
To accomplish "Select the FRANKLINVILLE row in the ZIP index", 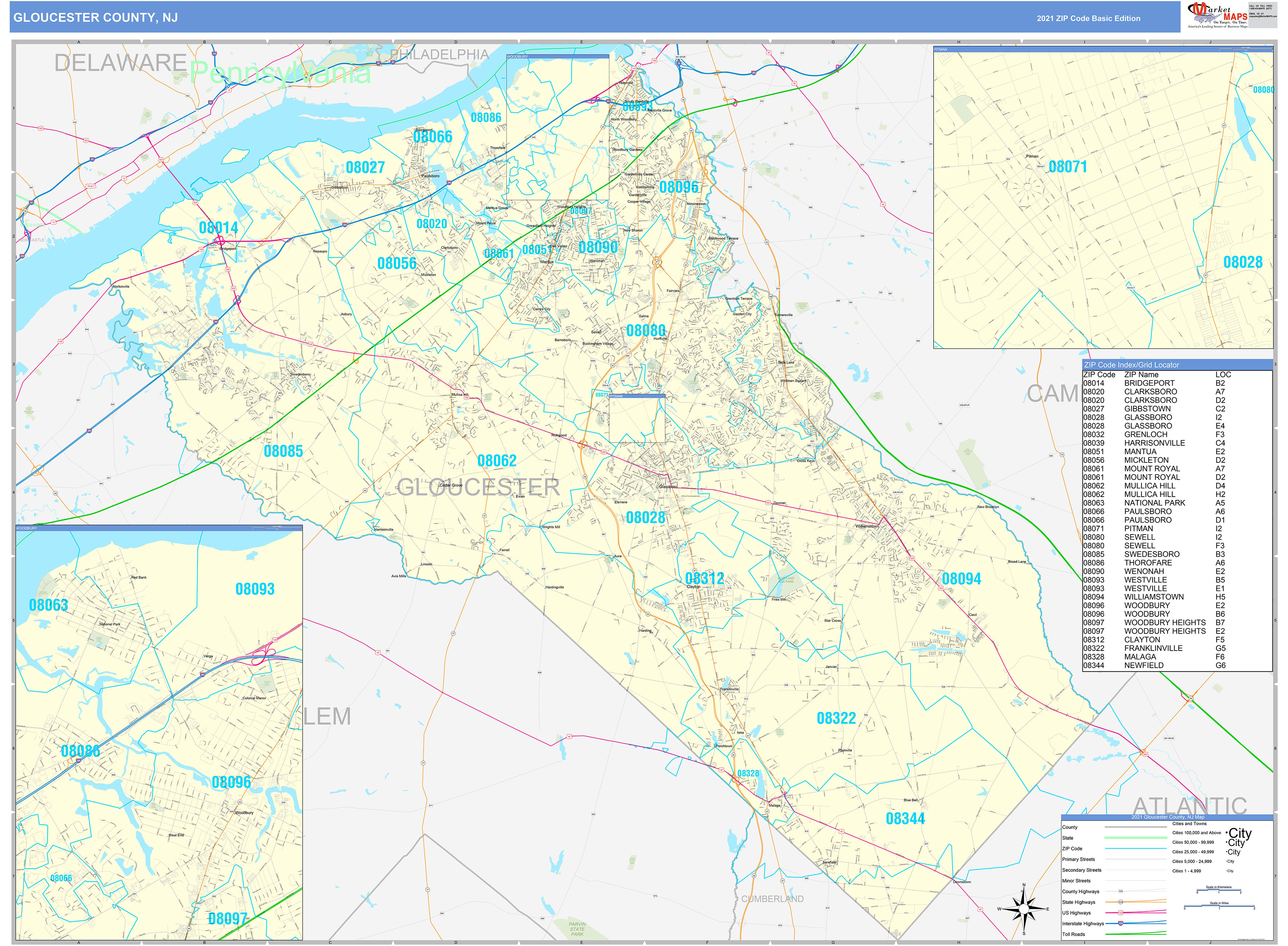I will point(1153,648).
